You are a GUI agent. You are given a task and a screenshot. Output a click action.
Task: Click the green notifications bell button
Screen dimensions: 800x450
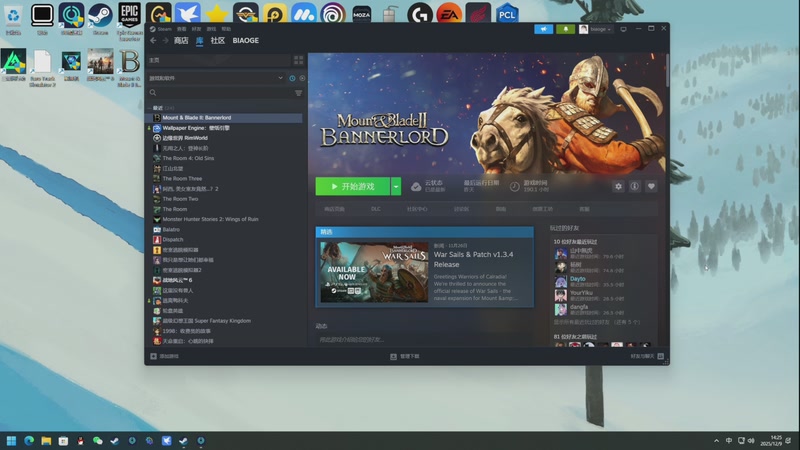click(x=565, y=29)
